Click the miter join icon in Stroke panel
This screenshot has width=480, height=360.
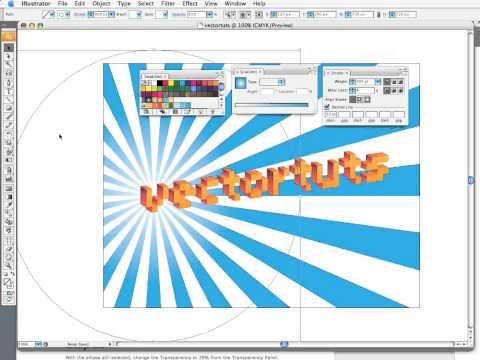387,90
